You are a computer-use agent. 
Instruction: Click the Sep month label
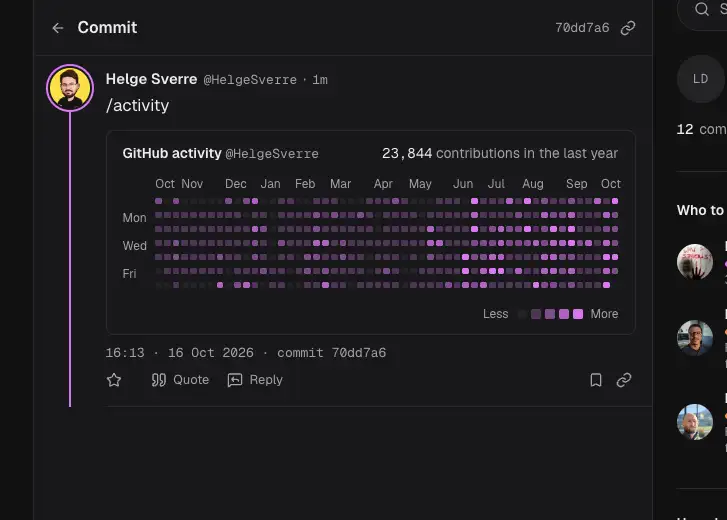coord(576,184)
